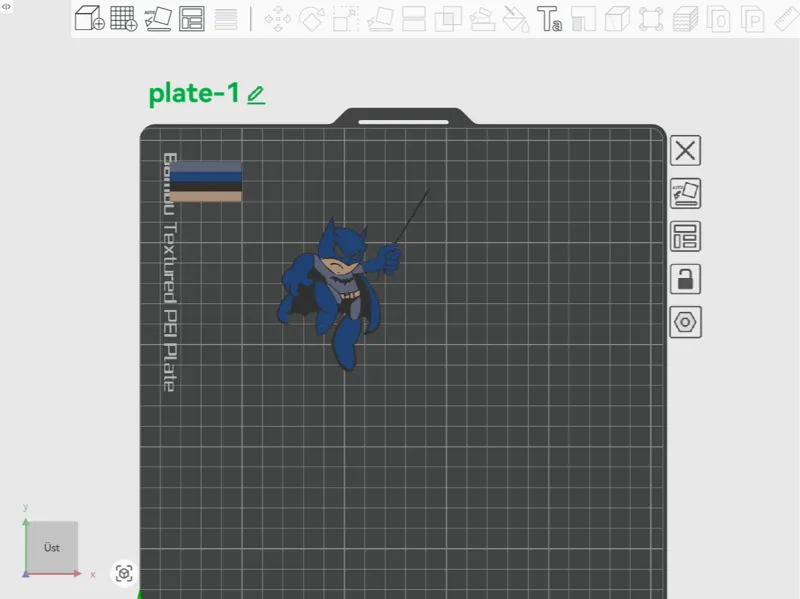This screenshot has height=599, width=800.
Task: Click the gray-blue color strip
Action: [206, 167]
